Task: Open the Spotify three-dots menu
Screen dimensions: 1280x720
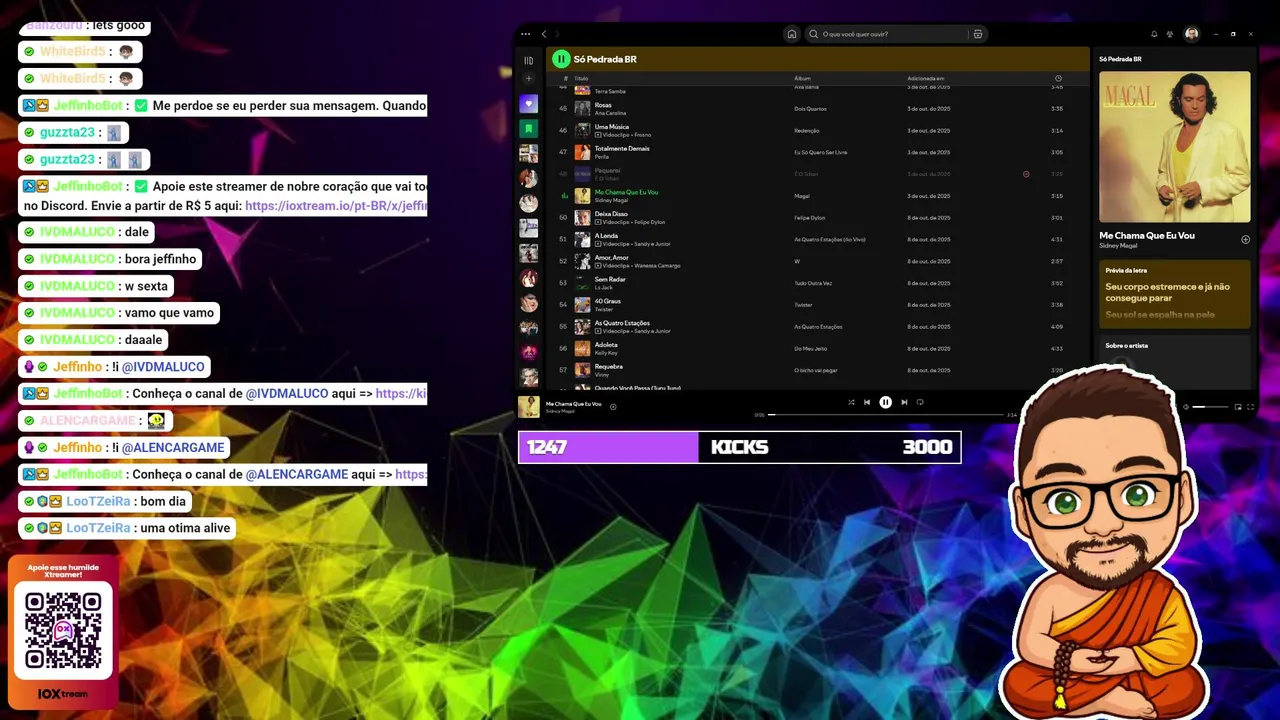Action: (525, 34)
